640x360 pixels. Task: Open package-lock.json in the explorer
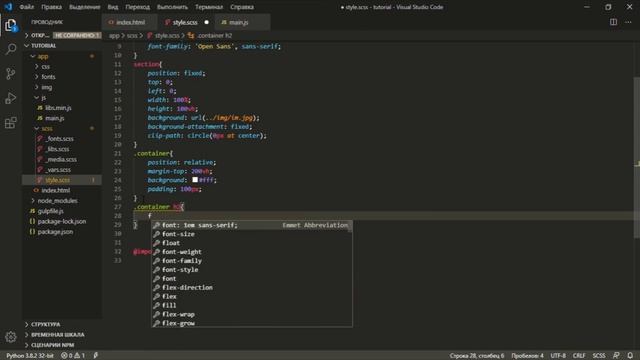(62, 221)
